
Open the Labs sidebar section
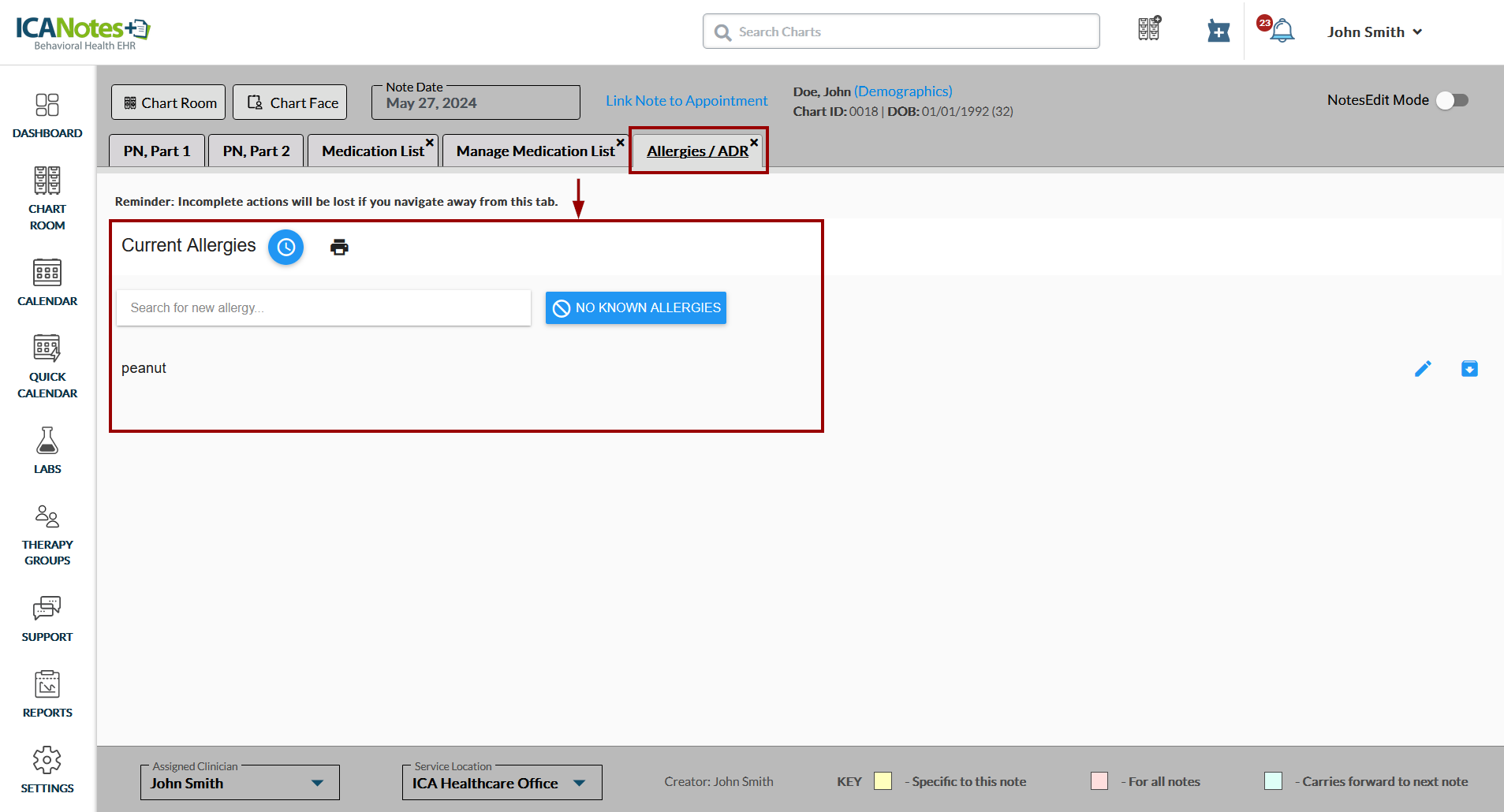point(47,451)
